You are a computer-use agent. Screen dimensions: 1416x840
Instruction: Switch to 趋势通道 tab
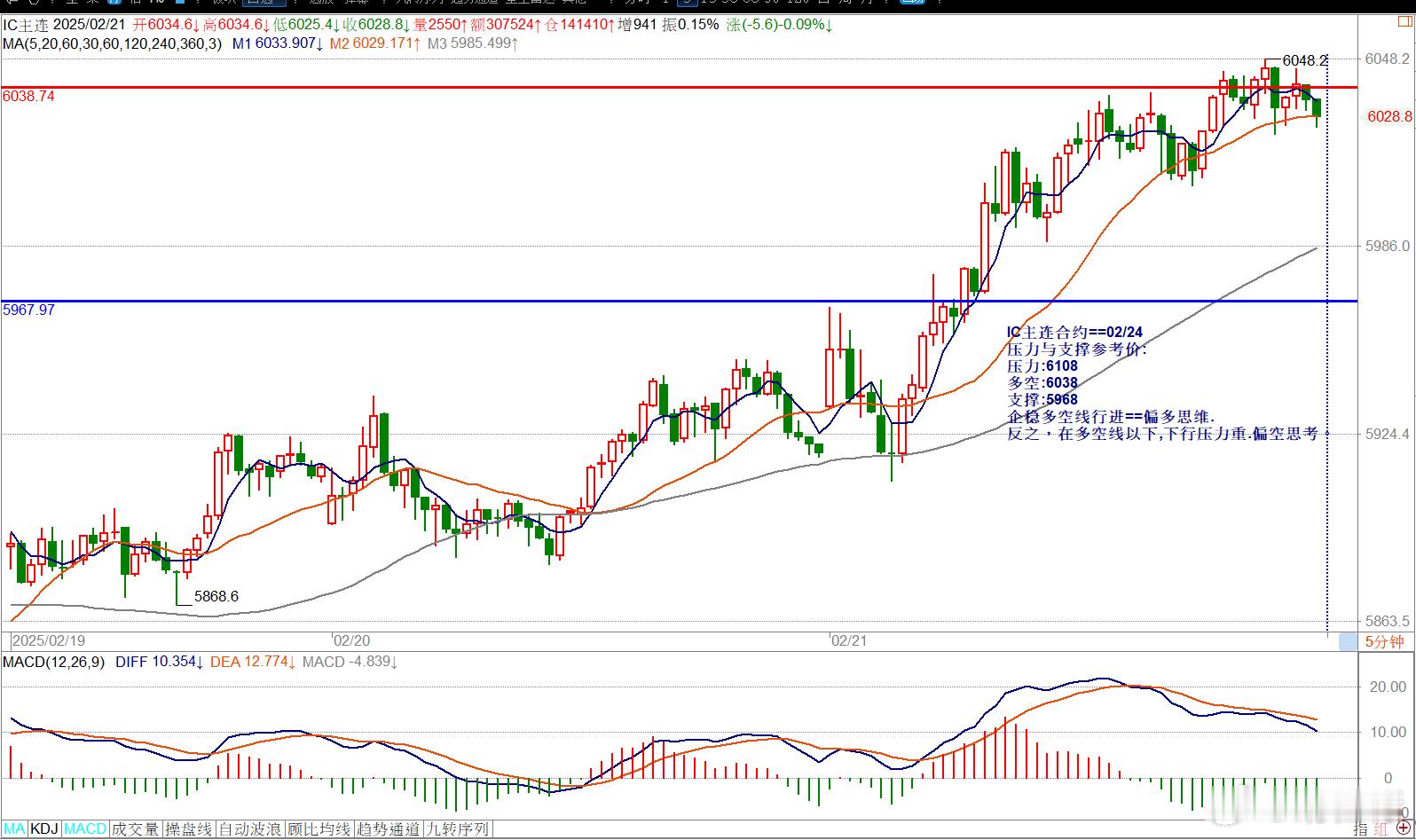pyautogui.click(x=388, y=829)
